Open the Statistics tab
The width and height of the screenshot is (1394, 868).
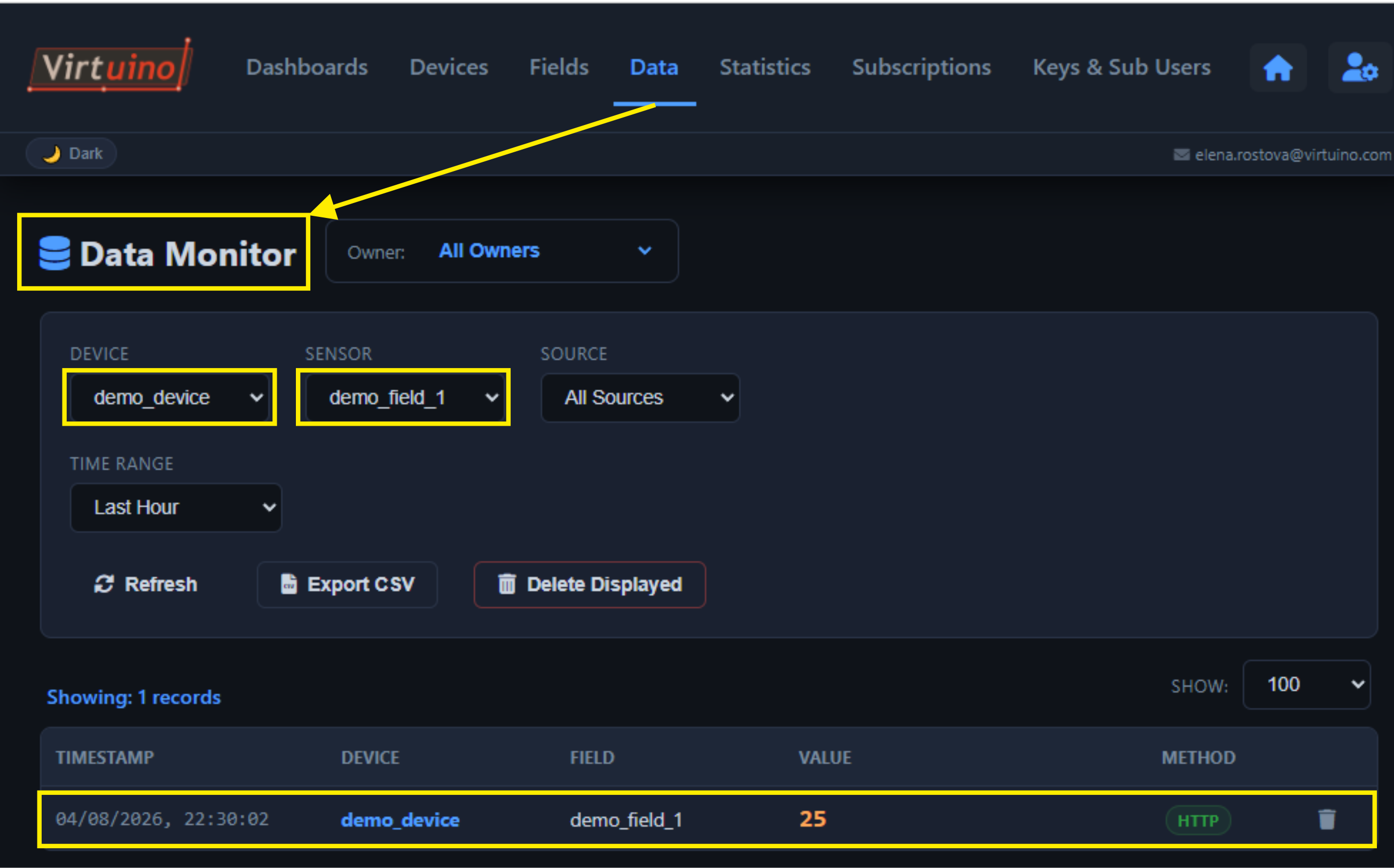click(x=765, y=67)
